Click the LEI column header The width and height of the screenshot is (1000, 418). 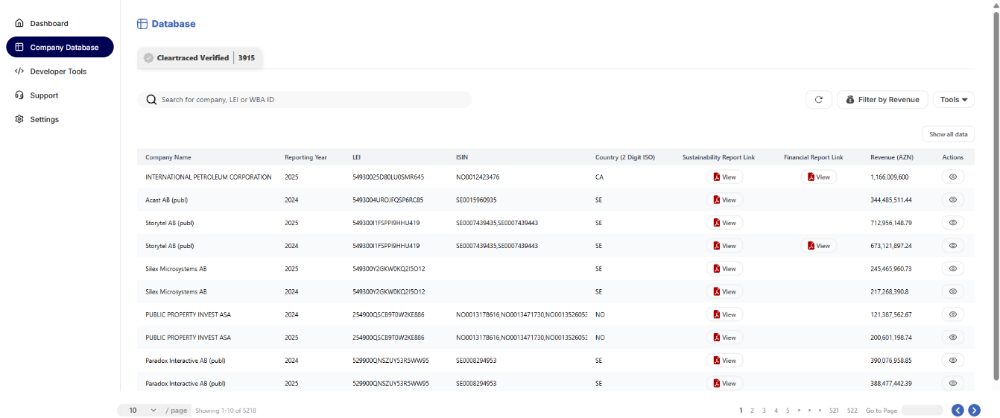[x=357, y=157]
